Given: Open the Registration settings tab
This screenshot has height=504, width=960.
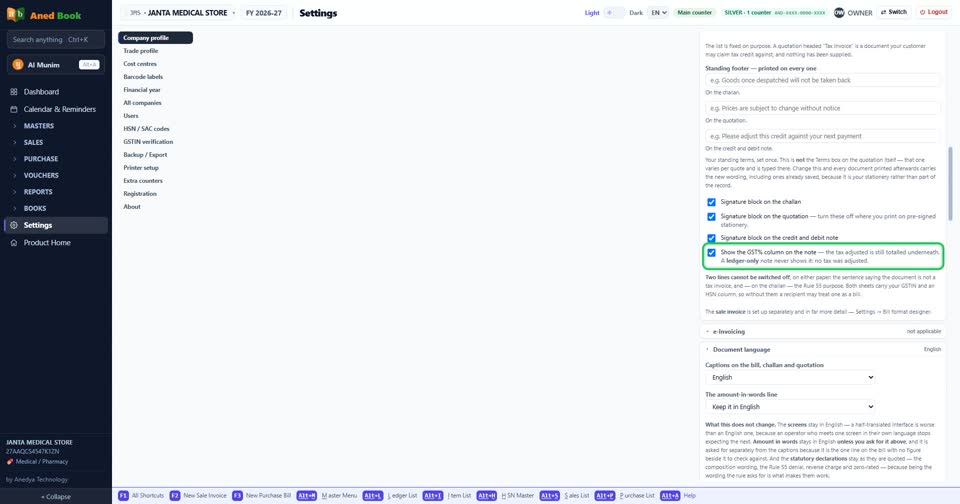Looking at the screenshot, I should click(156, 194).
